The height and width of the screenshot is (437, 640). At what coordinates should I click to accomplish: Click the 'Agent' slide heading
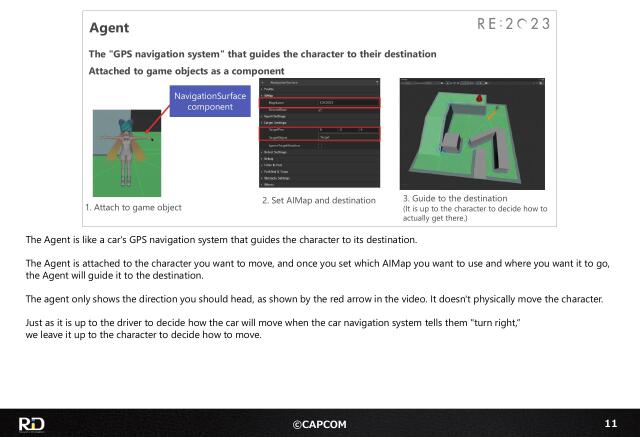[x=109, y=28]
